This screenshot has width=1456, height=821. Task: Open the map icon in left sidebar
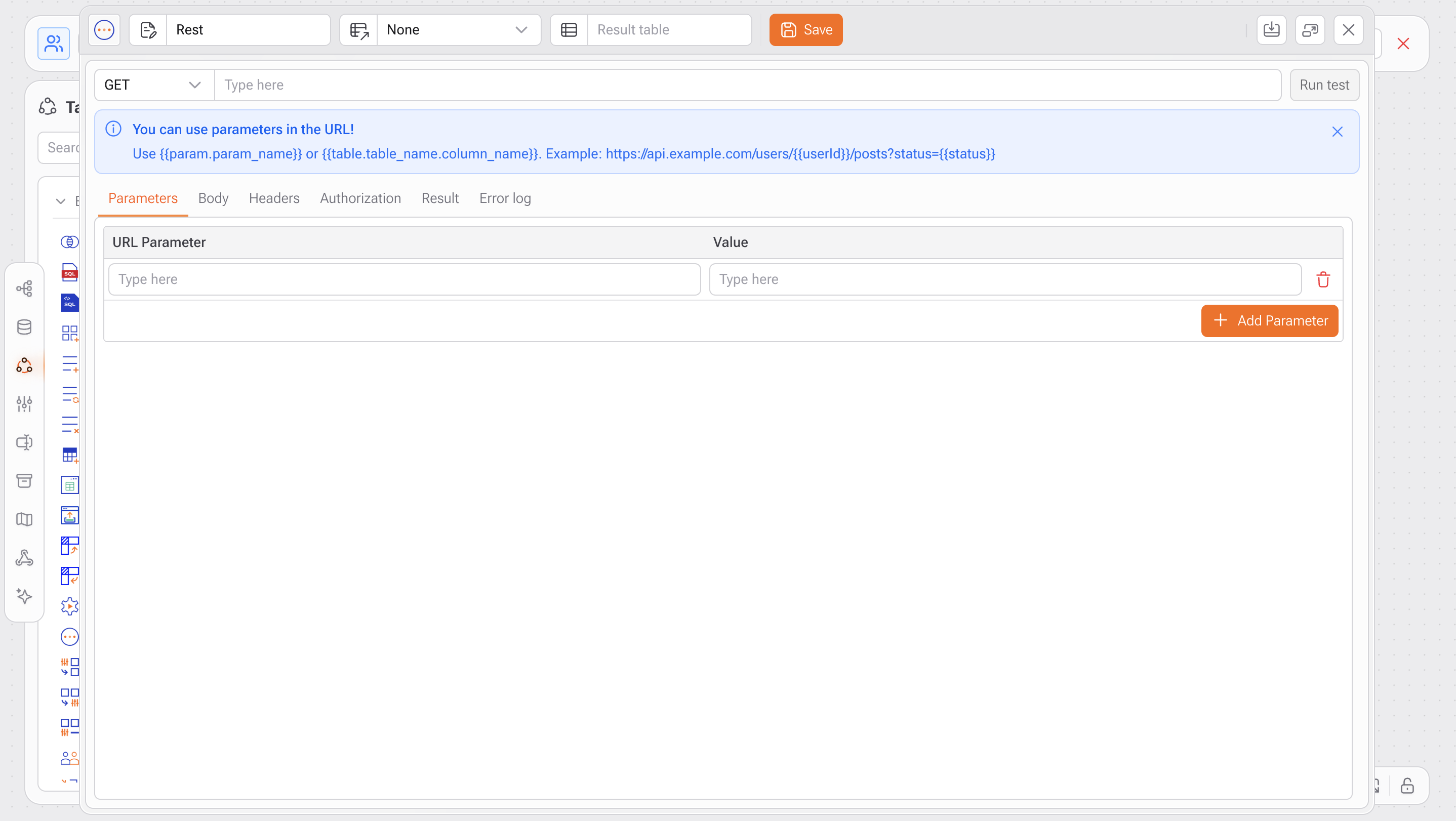24,519
